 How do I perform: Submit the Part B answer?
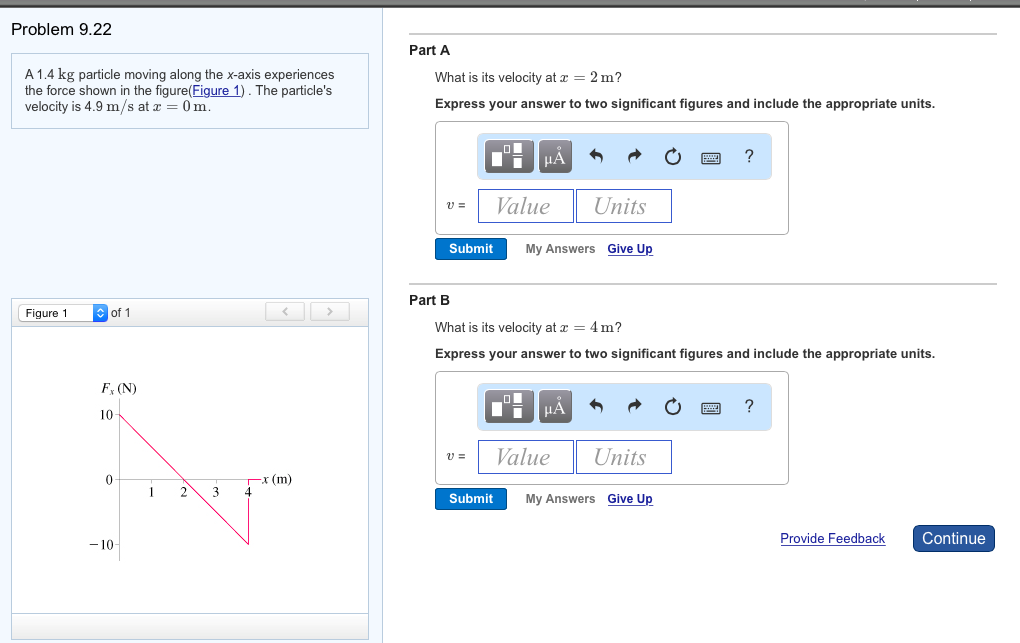click(470, 498)
